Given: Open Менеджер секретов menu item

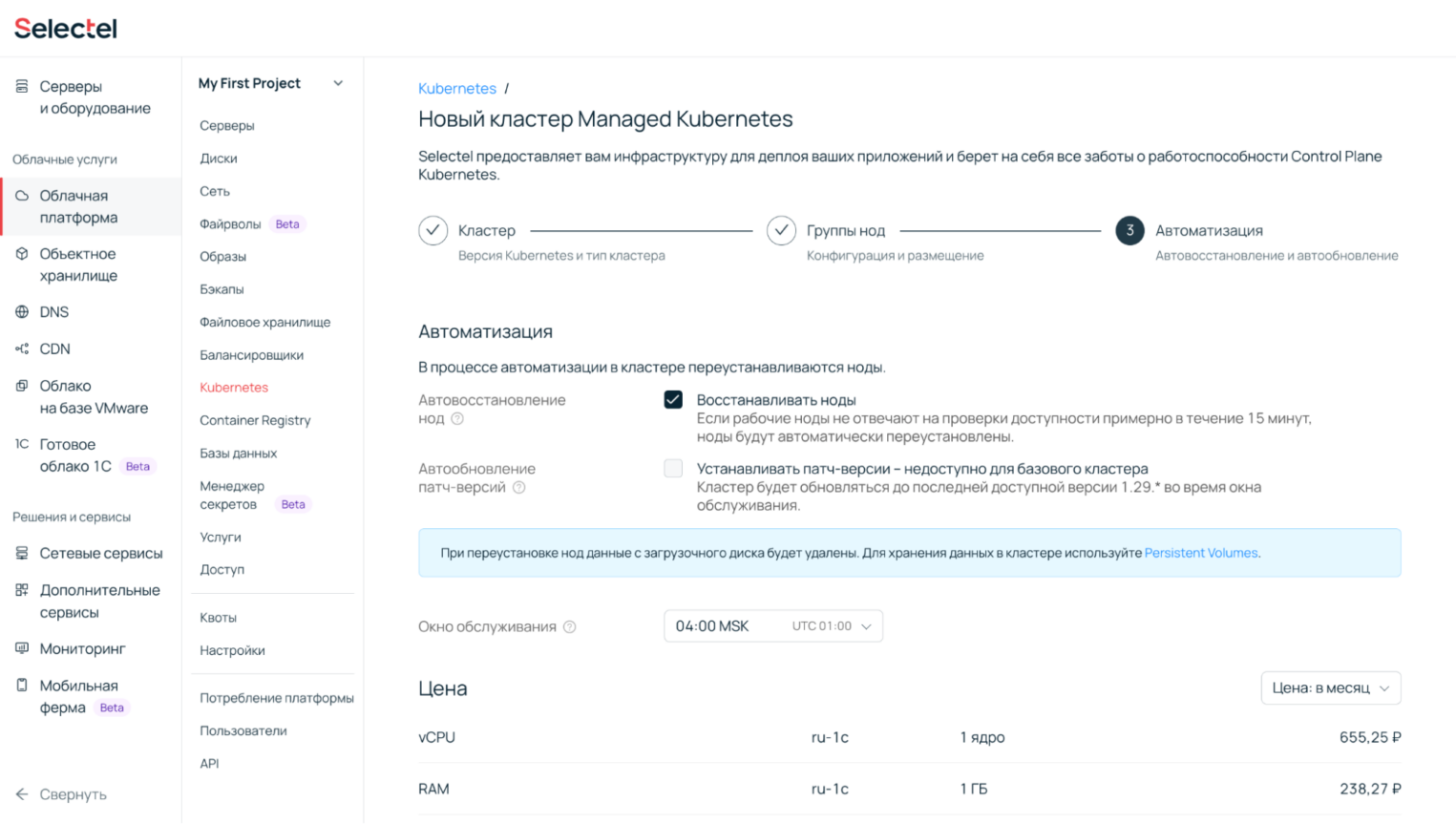Looking at the screenshot, I should click(x=232, y=496).
